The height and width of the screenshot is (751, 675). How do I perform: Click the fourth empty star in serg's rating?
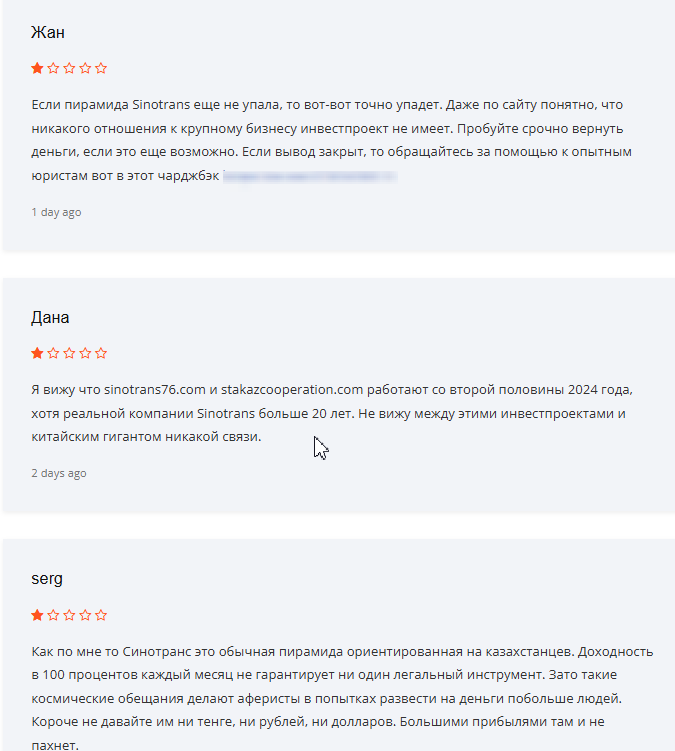85,615
